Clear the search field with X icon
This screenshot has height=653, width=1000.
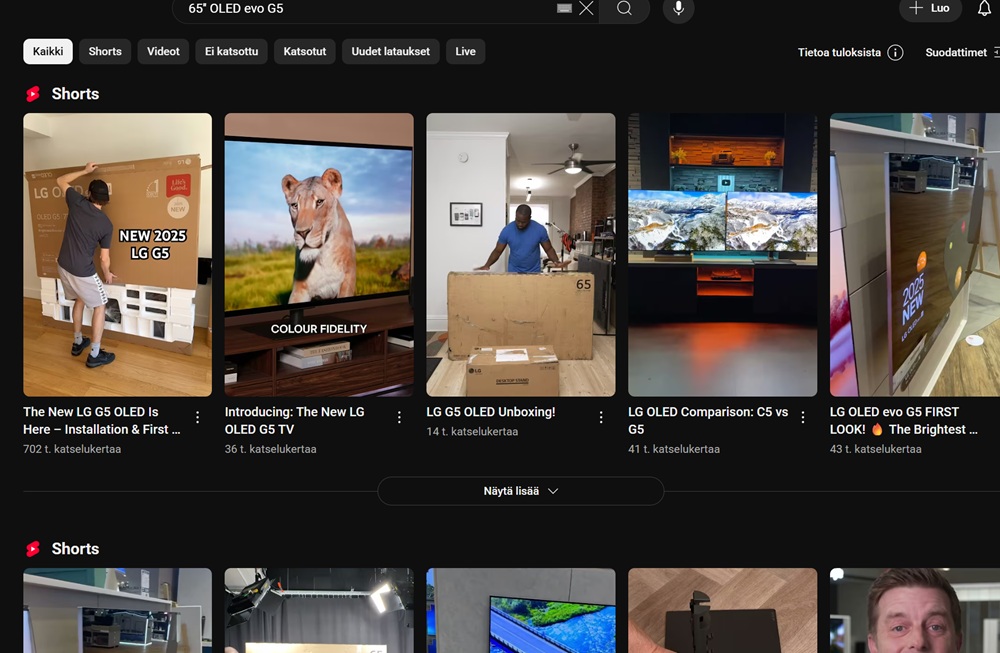click(x=586, y=8)
